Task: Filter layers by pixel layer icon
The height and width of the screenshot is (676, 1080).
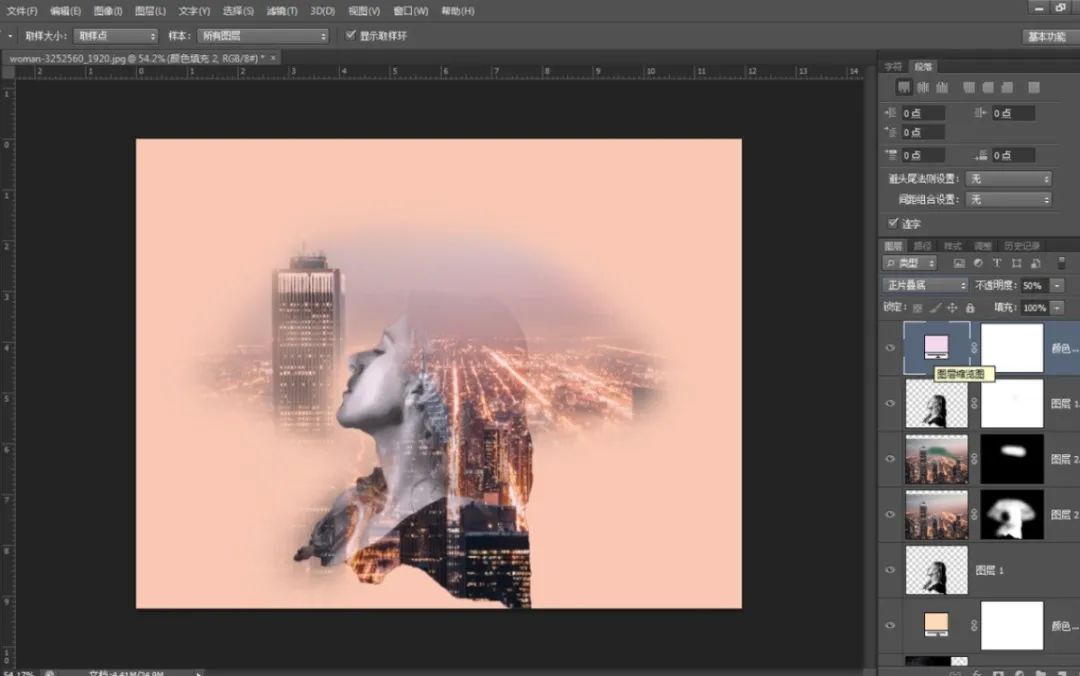Action: (959, 263)
